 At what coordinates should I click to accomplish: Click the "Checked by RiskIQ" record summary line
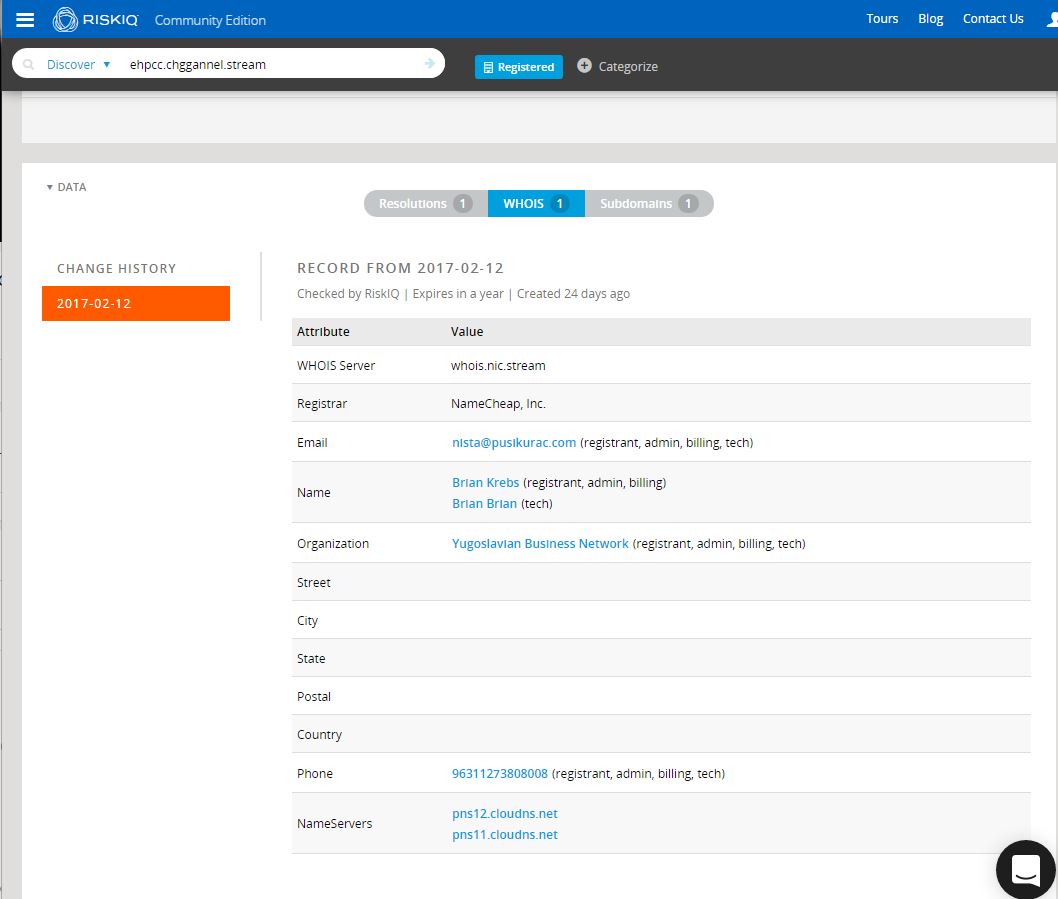[464, 294]
